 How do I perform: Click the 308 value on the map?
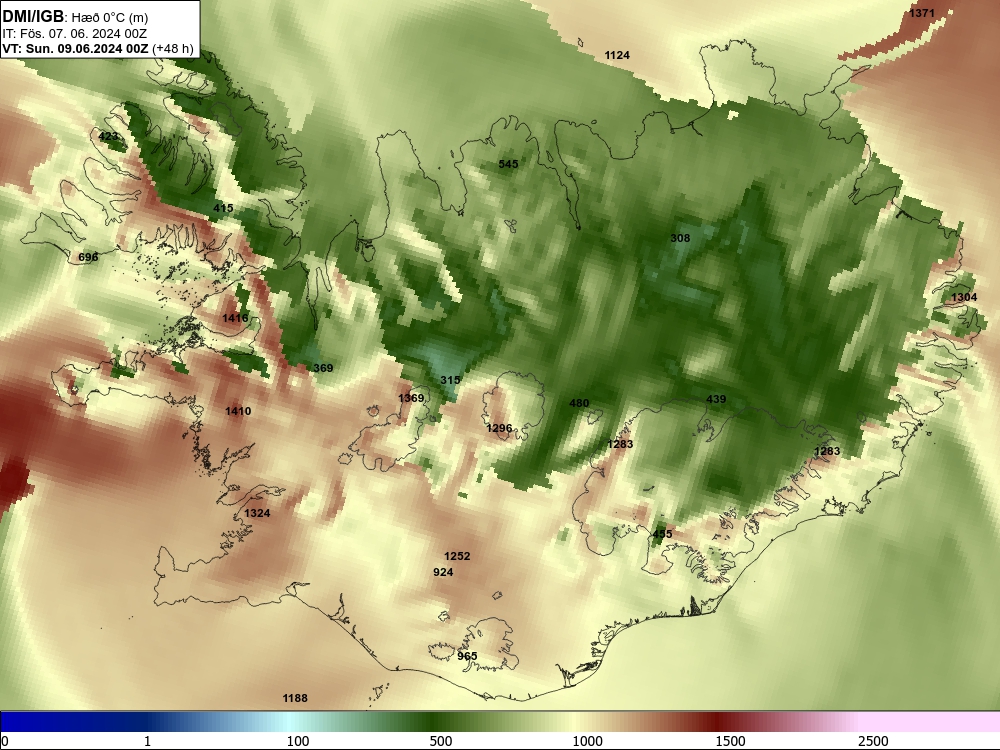680,238
